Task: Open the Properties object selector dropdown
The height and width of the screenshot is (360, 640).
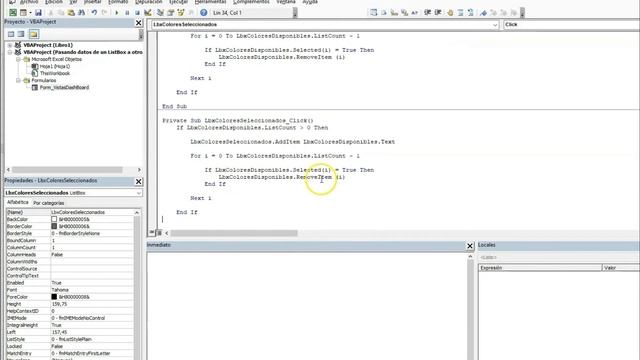Action: click(x=138, y=193)
